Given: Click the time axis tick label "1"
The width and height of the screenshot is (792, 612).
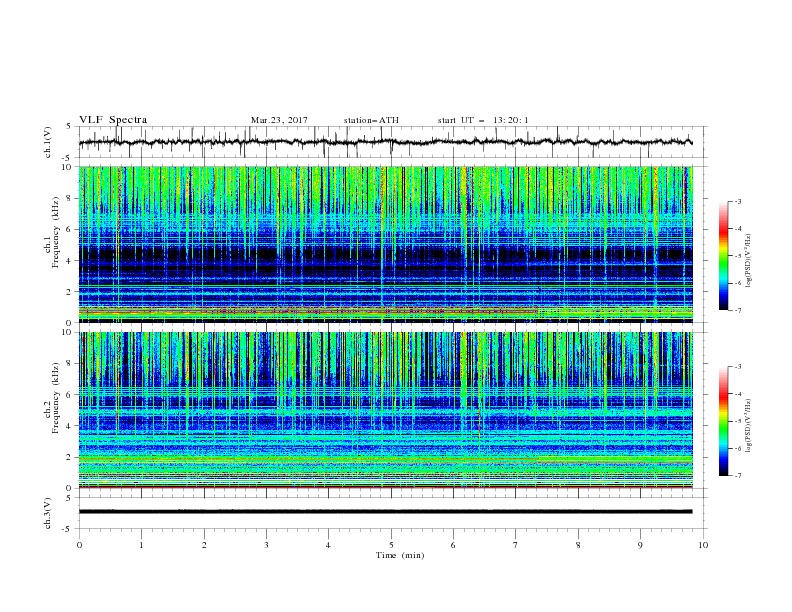Looking at the screenshot, I should tap(141, 545).
